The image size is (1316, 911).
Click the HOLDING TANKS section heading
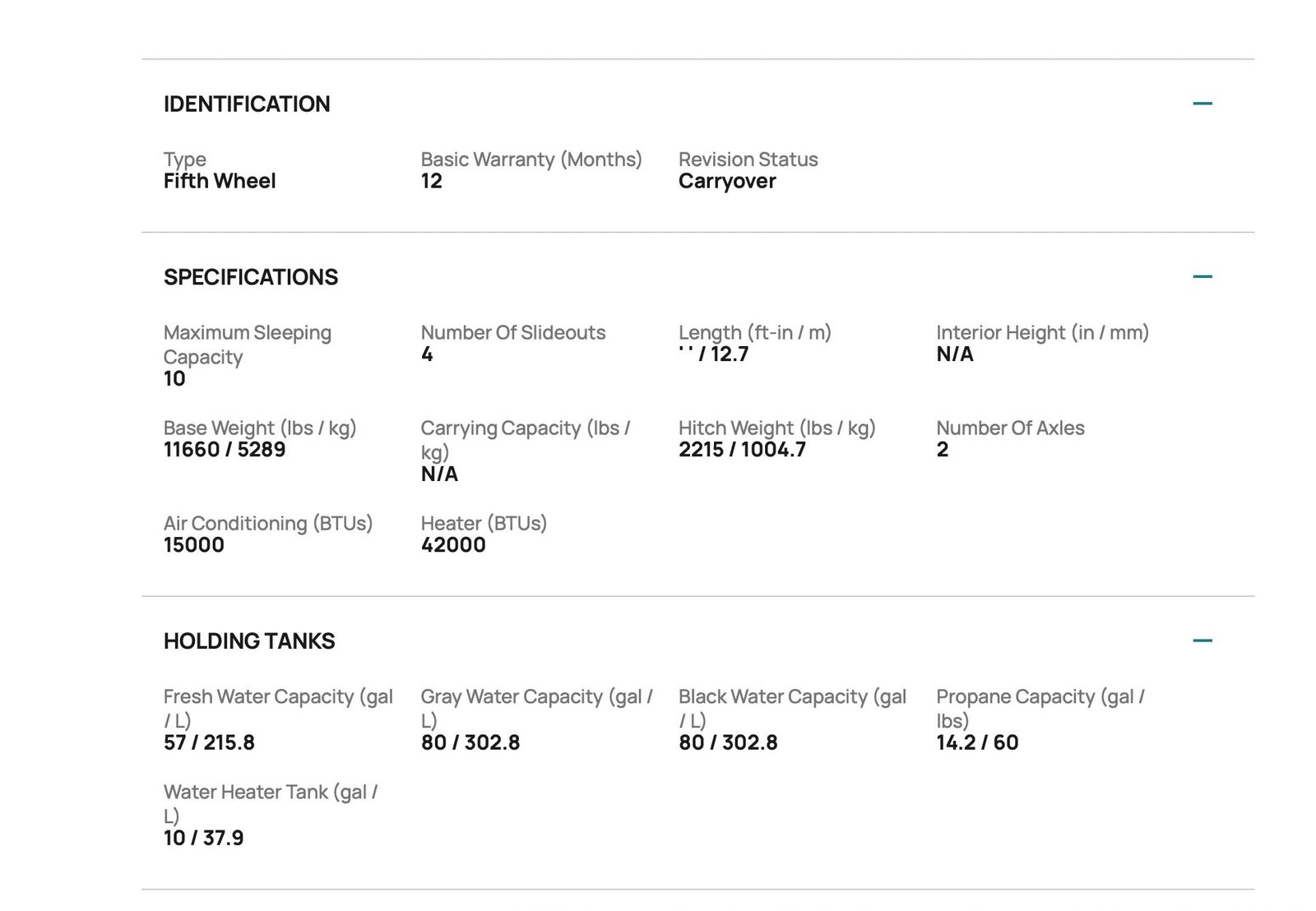(249, 641)
